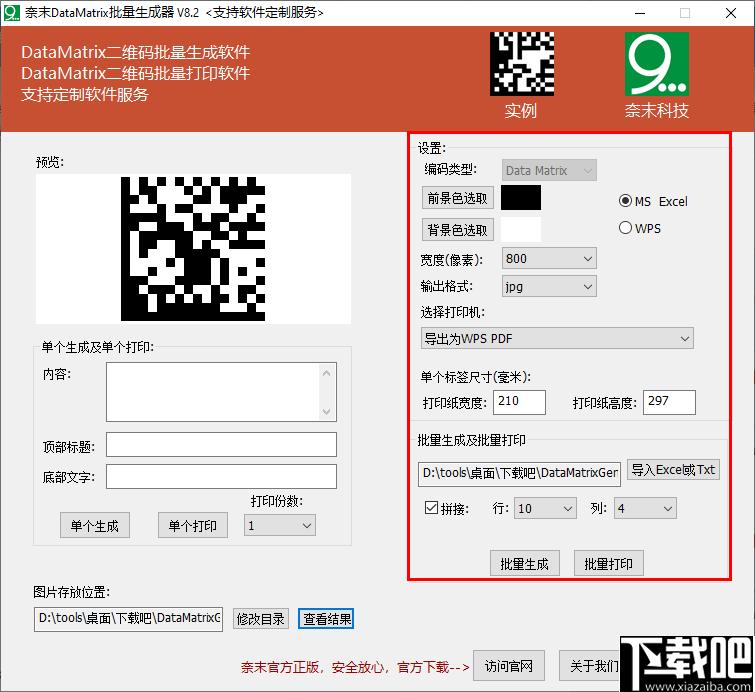Click the 访问官网 button
755x692 pixels.
(x=509, y=666)
